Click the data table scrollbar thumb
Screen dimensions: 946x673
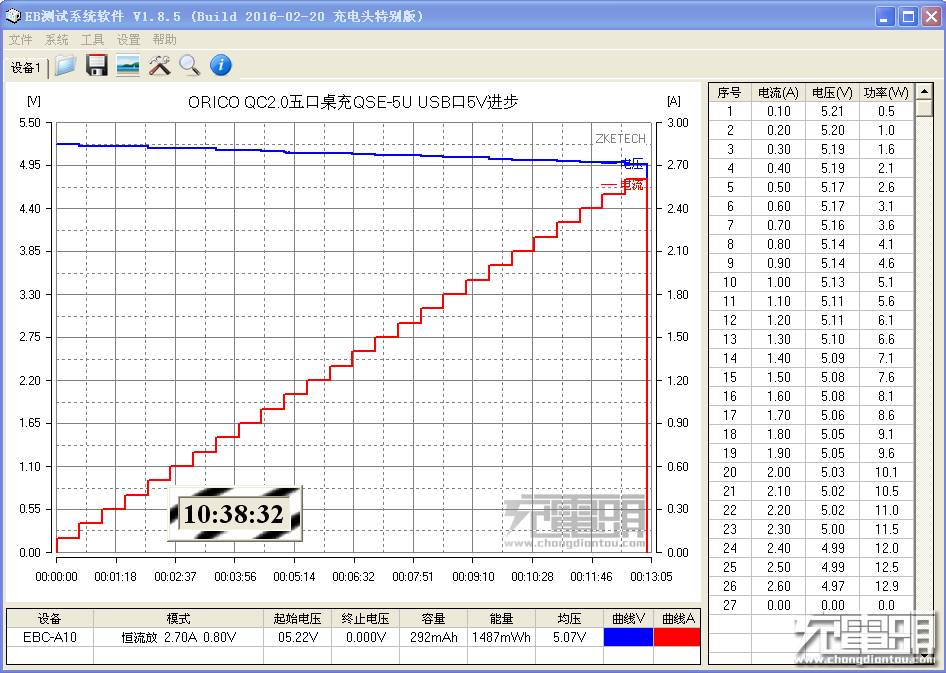click(x=924, y=109)
